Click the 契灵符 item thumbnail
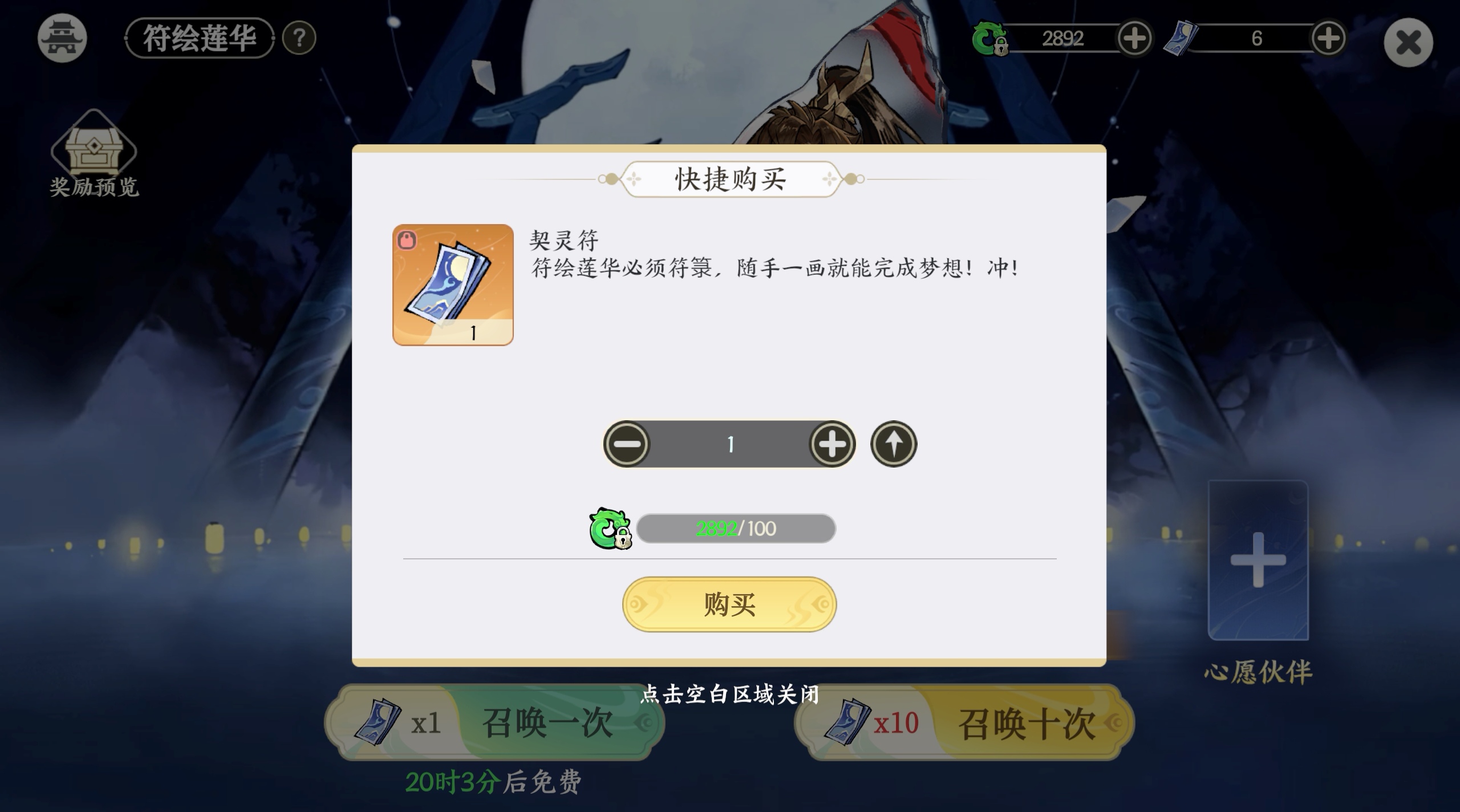1460x812 pixels. [453, 285]
